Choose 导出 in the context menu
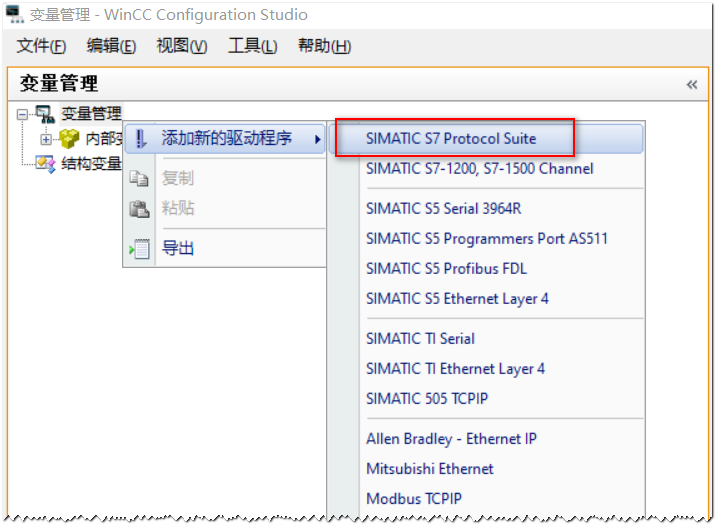Screen dimensions: 716x531 pos(178,248)
